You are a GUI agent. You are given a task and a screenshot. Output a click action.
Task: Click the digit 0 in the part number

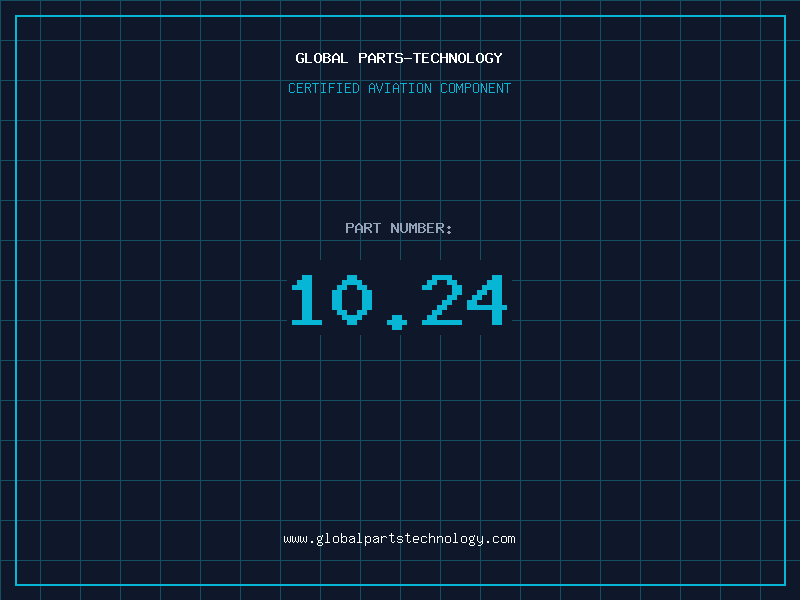click(352, 301)
